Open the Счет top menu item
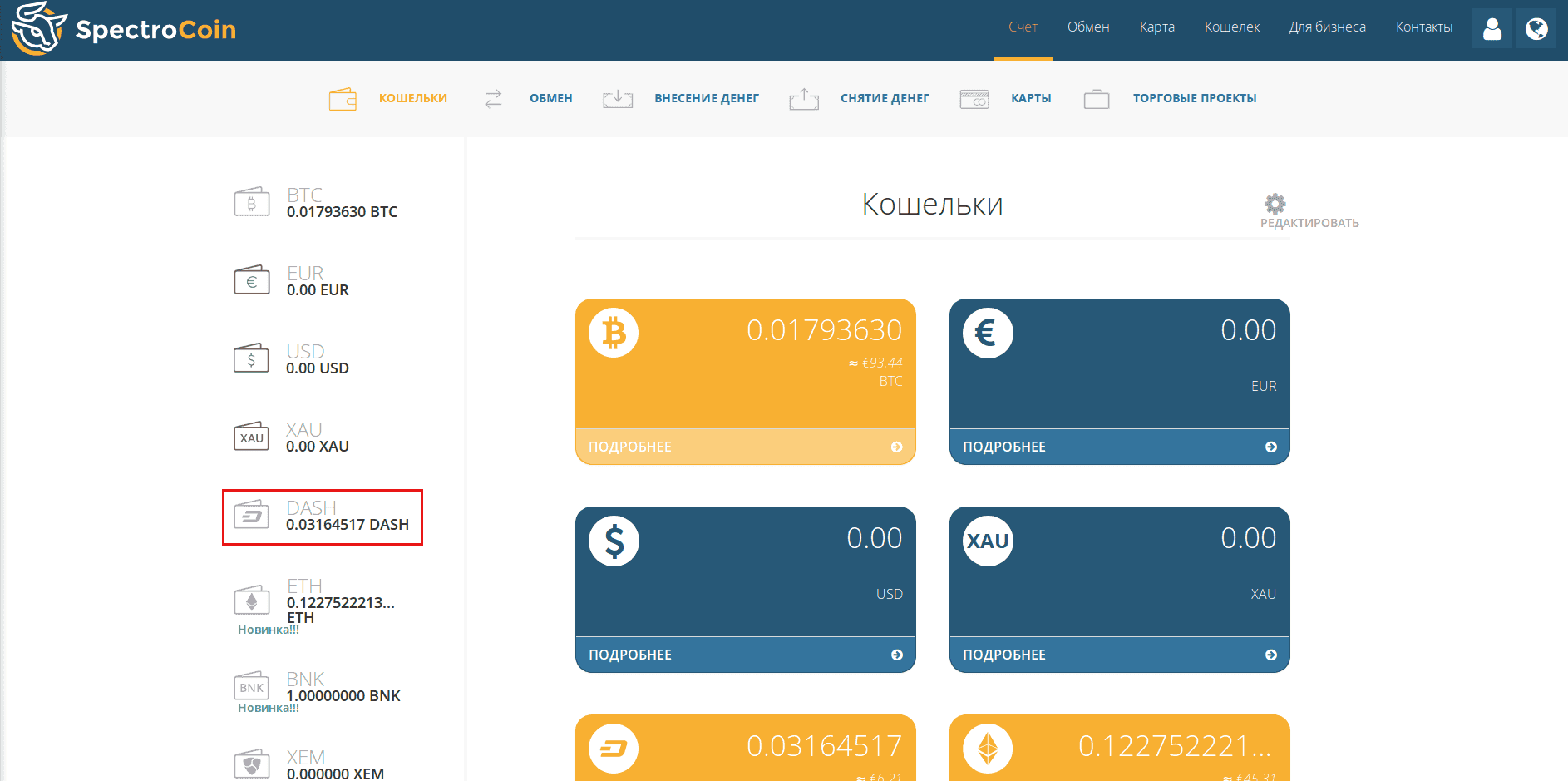1568x781 pixels. (x=1023, y=27)
